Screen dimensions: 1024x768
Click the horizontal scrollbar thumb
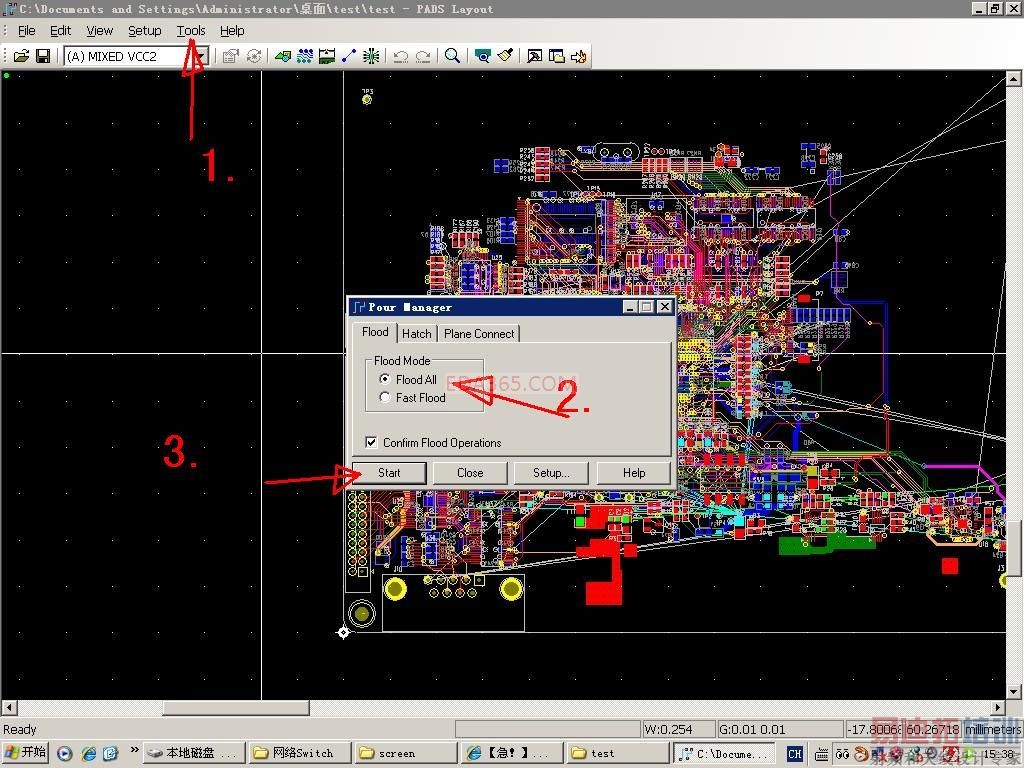pos(235,708)
